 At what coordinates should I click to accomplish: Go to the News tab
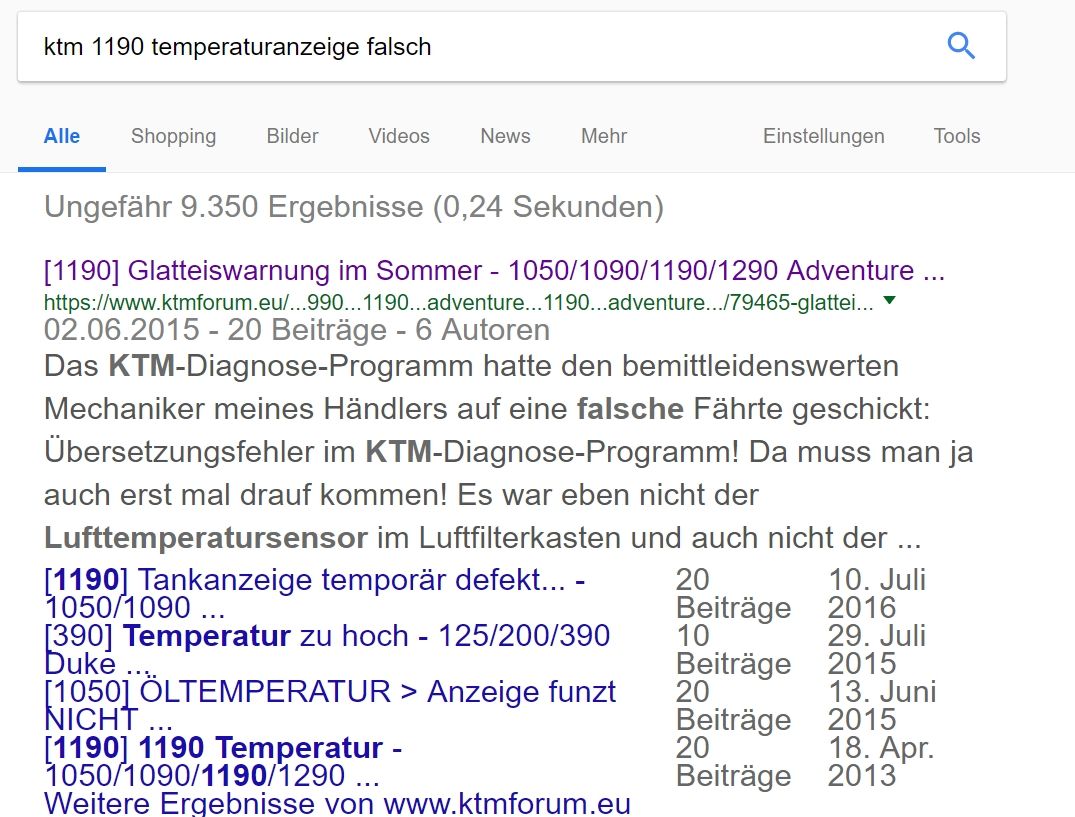[505, 136]
